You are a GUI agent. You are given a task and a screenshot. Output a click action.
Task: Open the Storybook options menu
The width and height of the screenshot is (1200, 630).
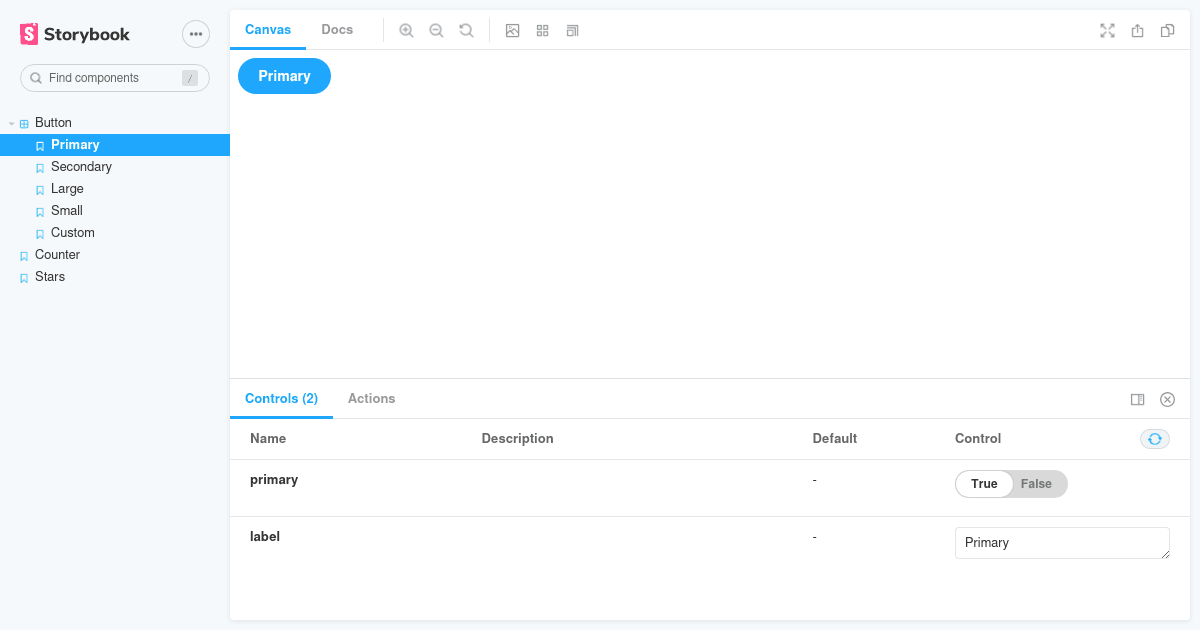tap(196, 33)
